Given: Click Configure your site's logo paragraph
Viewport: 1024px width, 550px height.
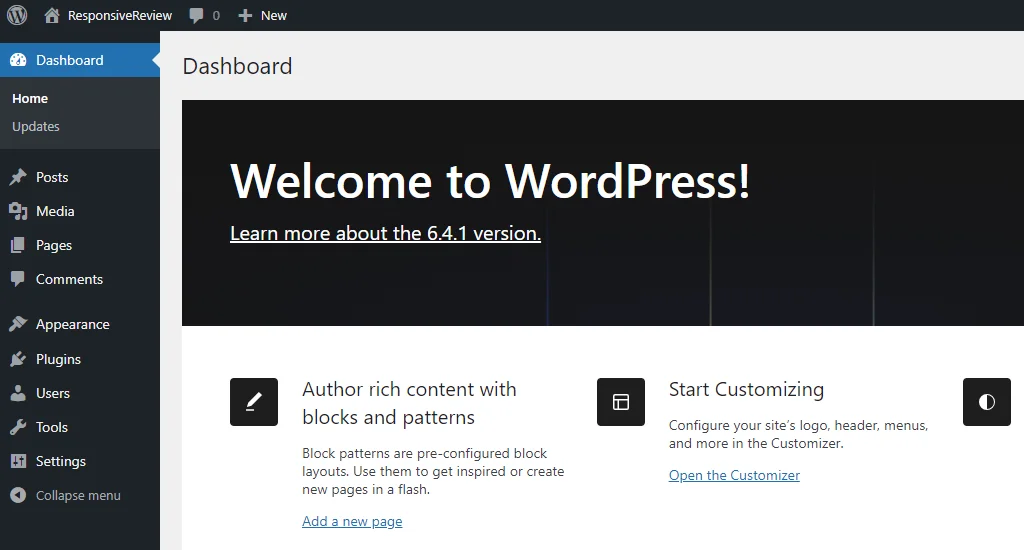Looking at the screenshot, I should pyautogui.click(x=798, y=434).
